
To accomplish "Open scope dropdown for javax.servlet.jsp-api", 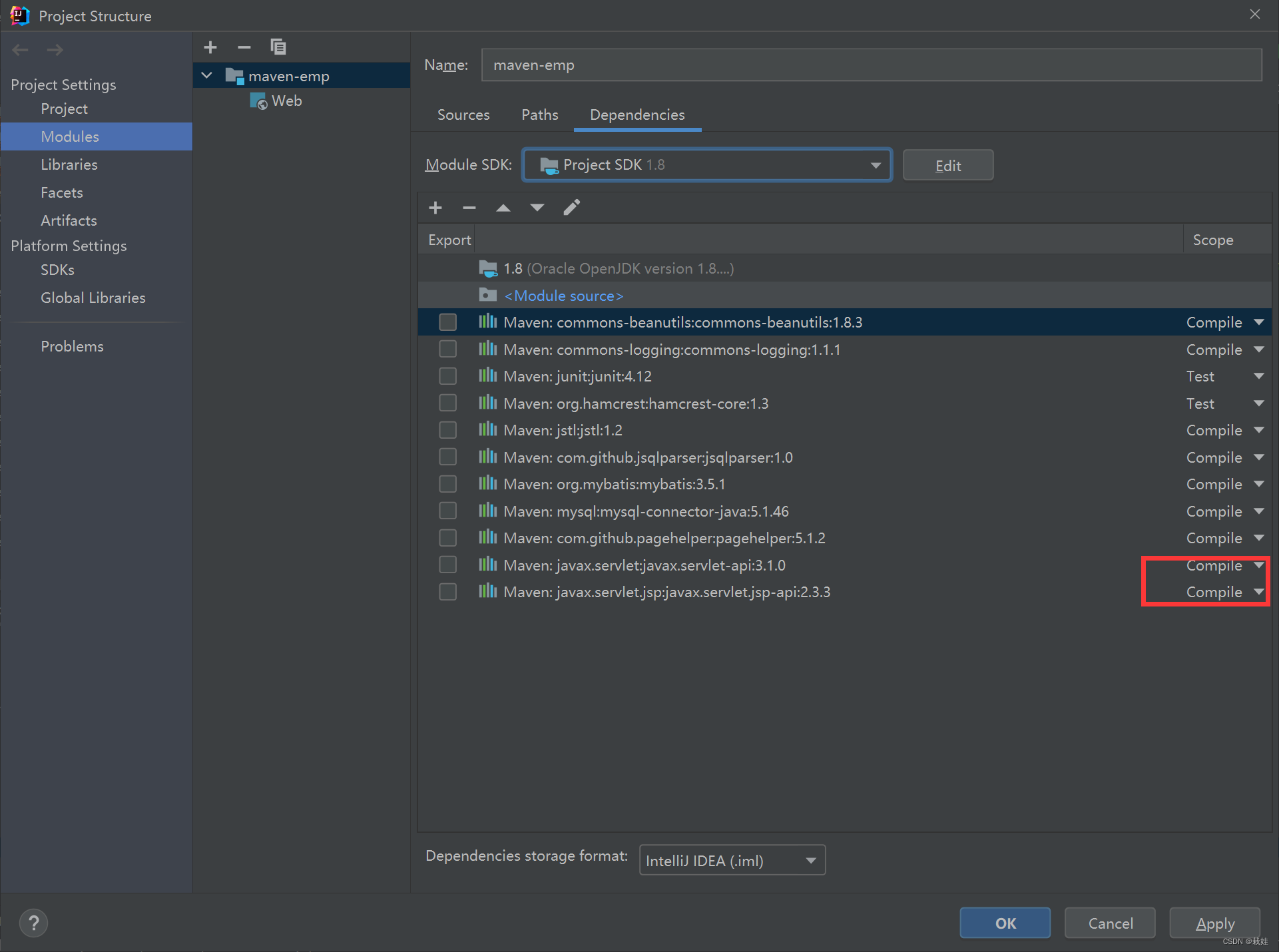I will 1258,592.
